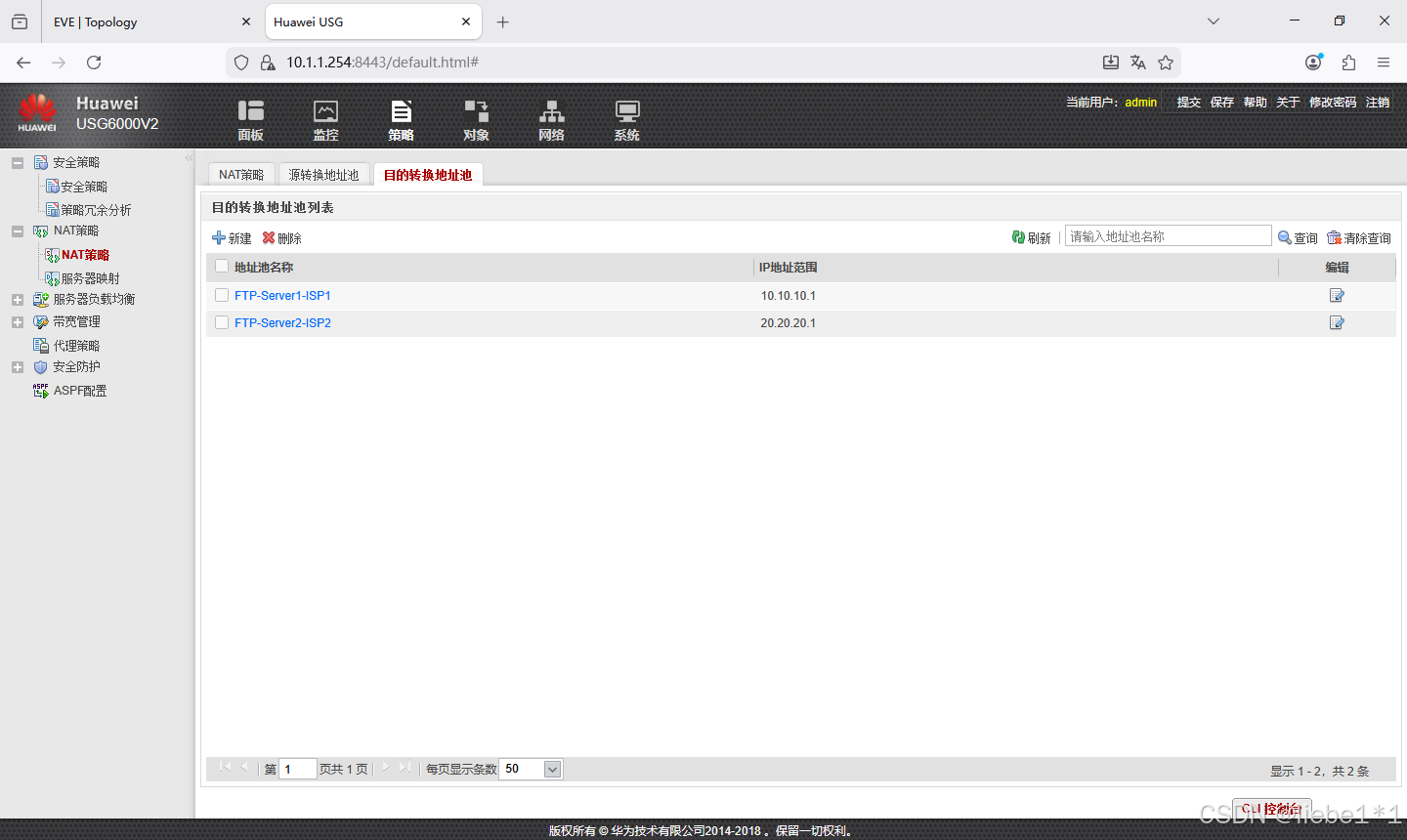
Task: Select 服务器映射 tree item
Action: coord(82,278)
